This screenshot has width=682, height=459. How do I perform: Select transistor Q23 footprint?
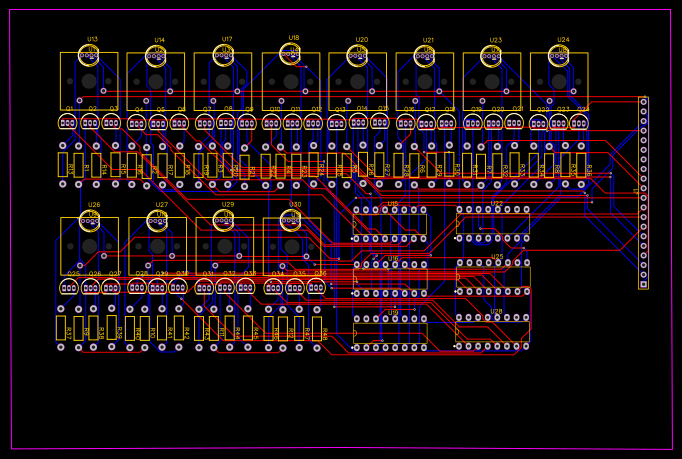pyautogui.click(x=558, y=122)
